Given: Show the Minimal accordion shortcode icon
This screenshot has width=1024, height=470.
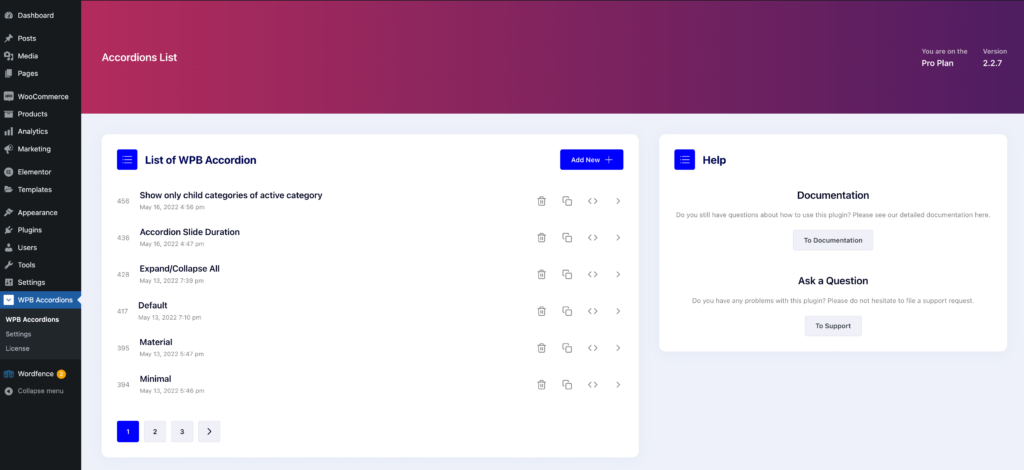Looking at the screenshot, I should coord(592,384).
